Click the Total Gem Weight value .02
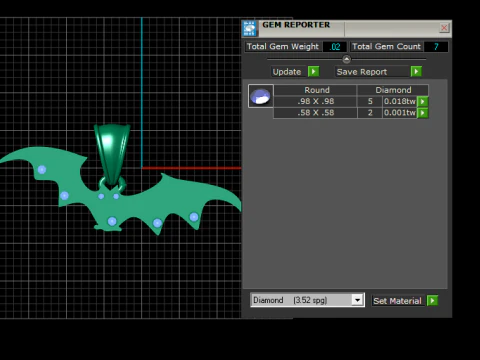The width and height of the screenshot is (480, 360). point(335,47)
